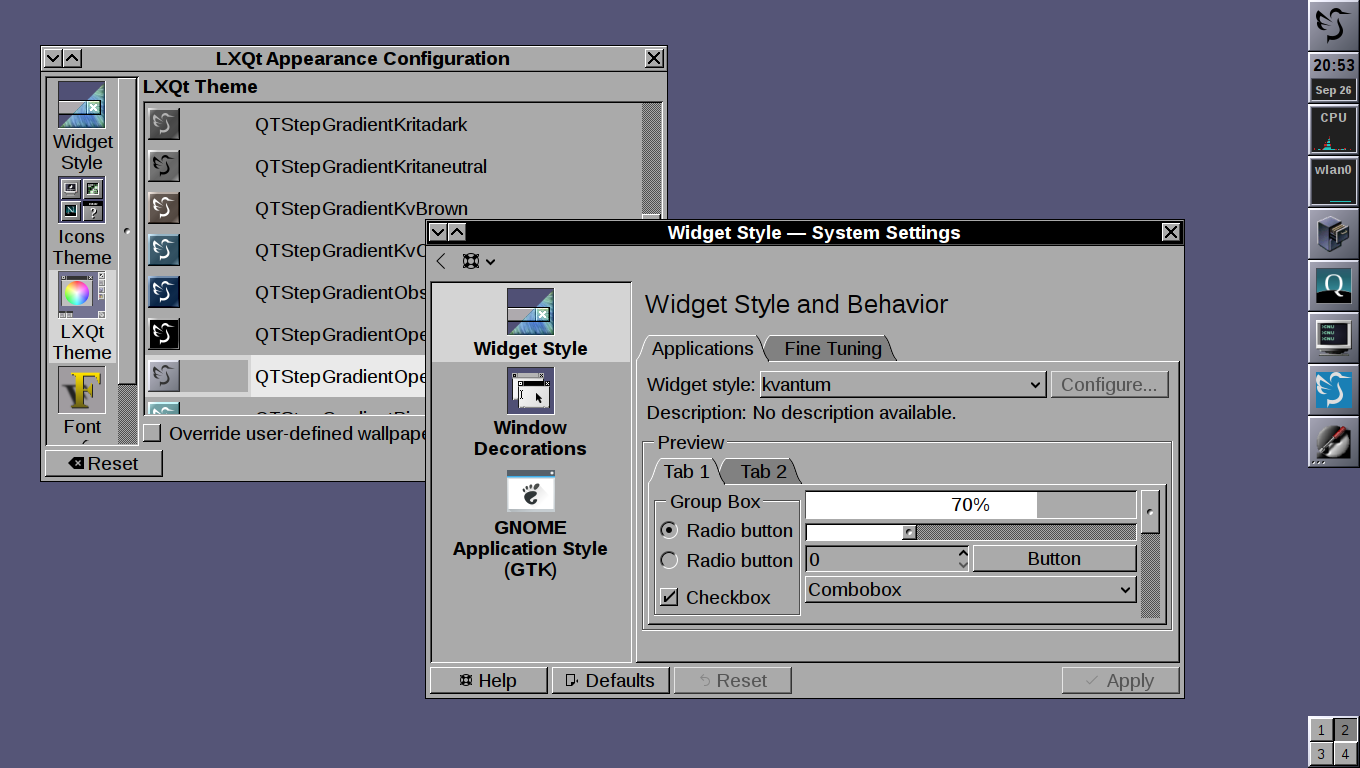Open Icons Theme section in LXQt sidebar
This screenshot has width=1360, height=768.
tap(82, 221)
